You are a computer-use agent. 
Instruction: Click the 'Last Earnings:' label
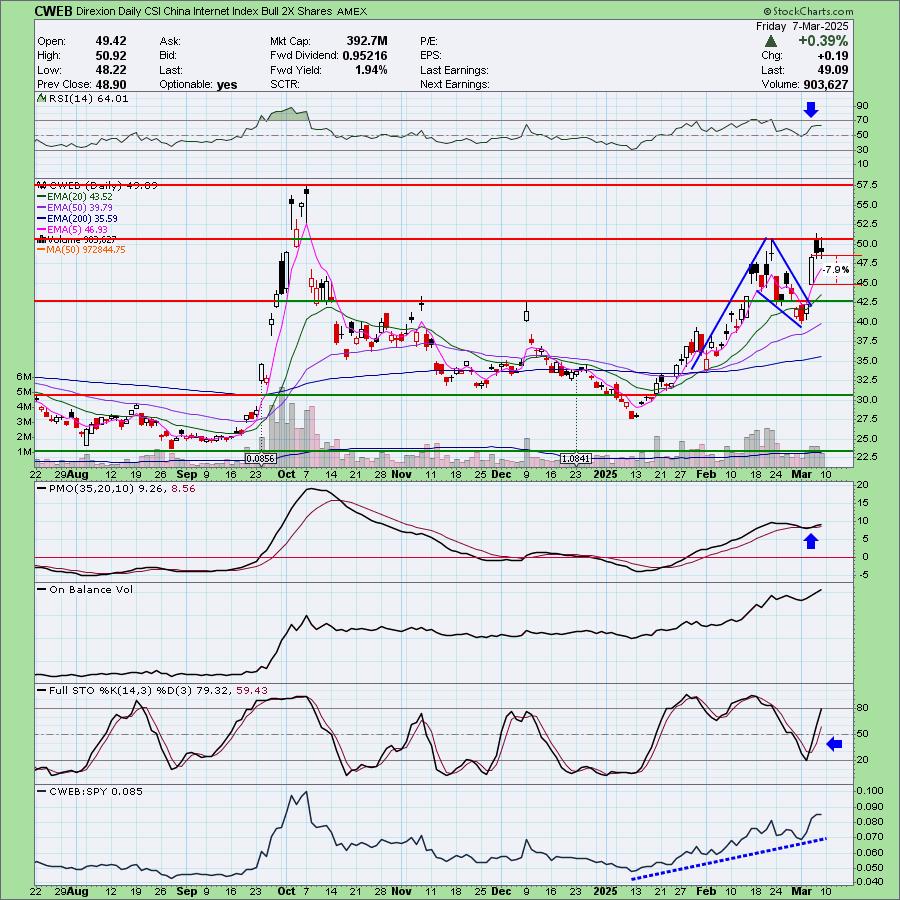[x=454, y=70]
